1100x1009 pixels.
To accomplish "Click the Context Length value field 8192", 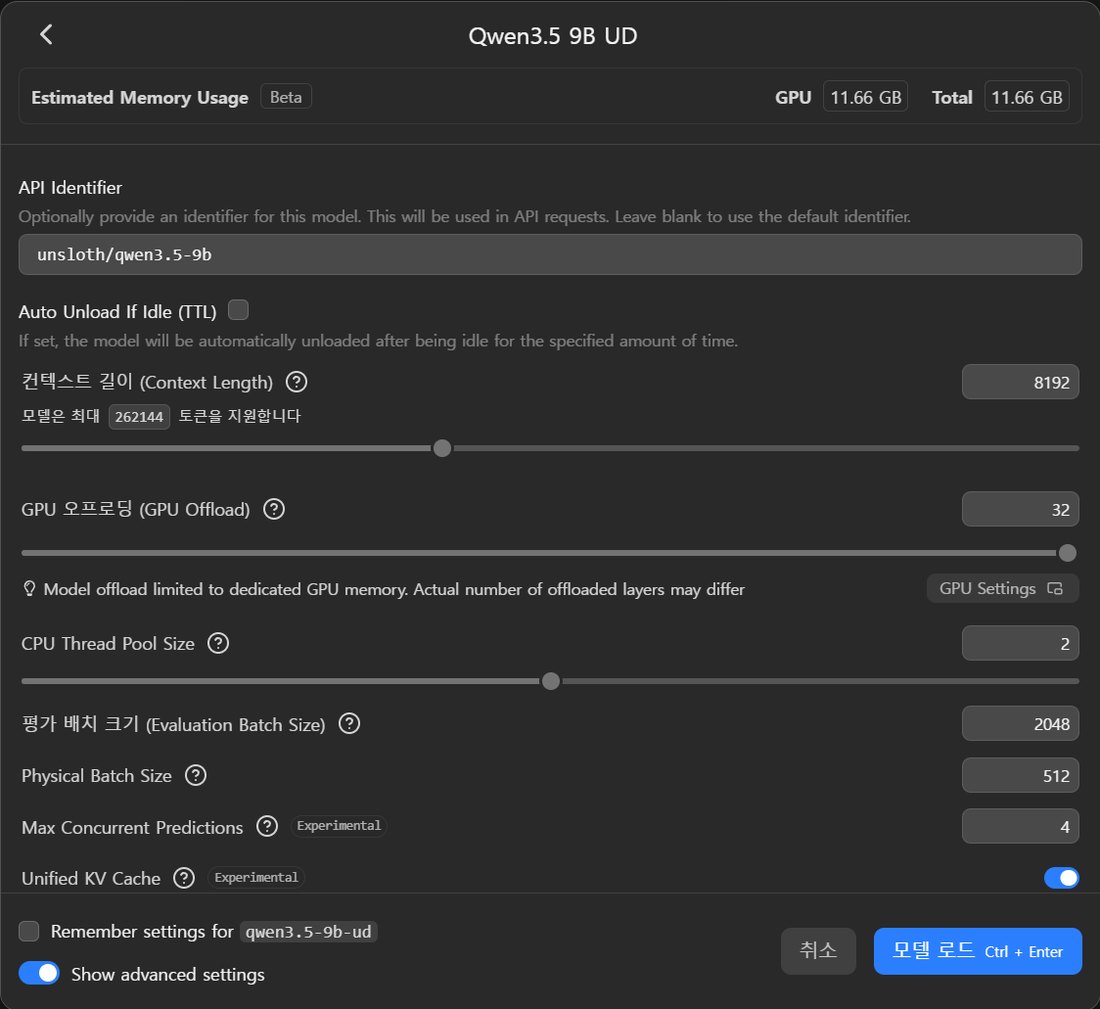I will [x=1020, y=382].
